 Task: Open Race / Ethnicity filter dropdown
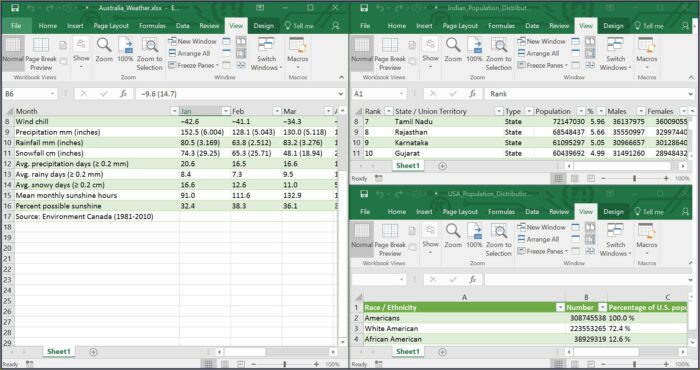coord(560,308)
